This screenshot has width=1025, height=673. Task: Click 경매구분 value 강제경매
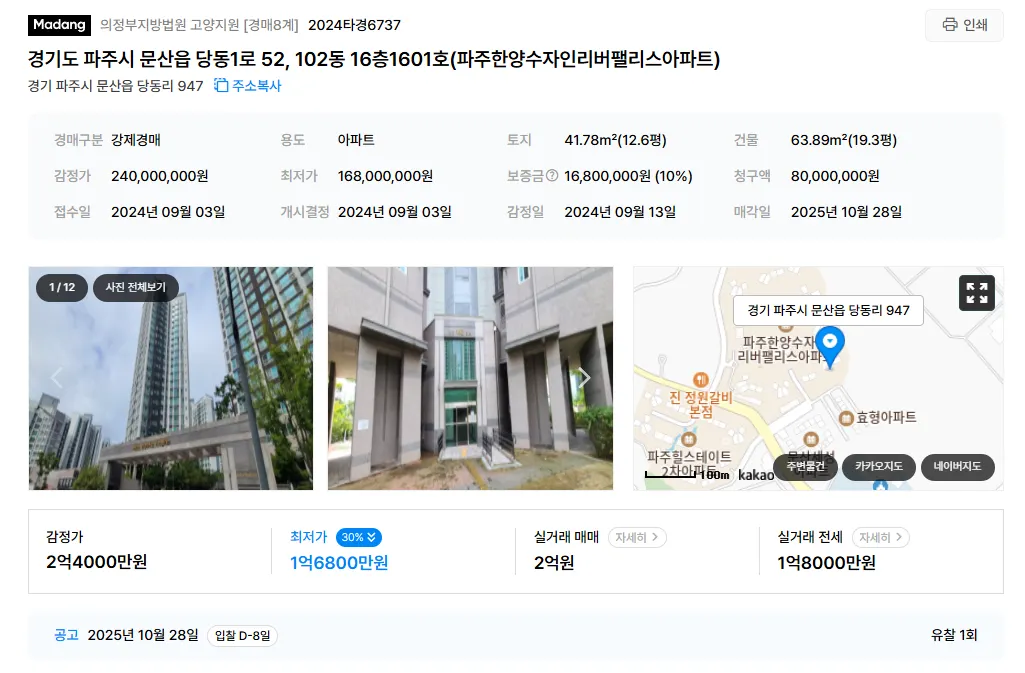(136, 140)
